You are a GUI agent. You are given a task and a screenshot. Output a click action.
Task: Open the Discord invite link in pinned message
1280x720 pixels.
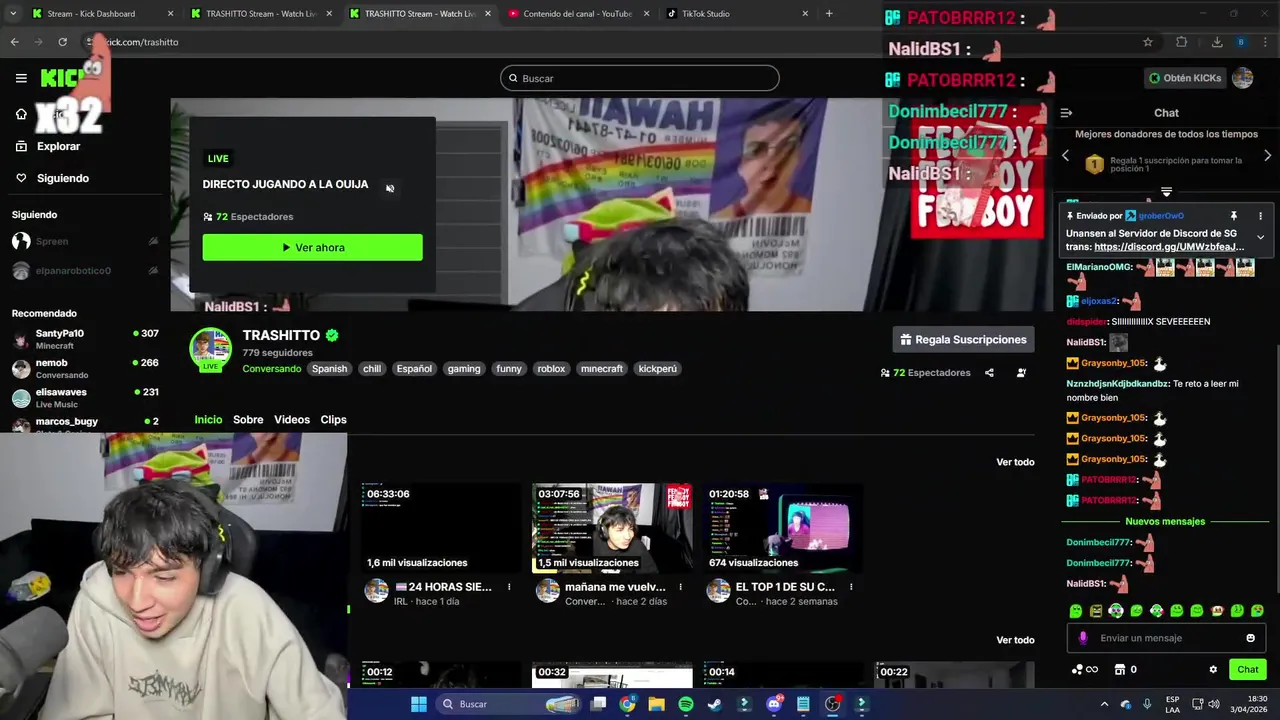click(x=1169, y=247)
